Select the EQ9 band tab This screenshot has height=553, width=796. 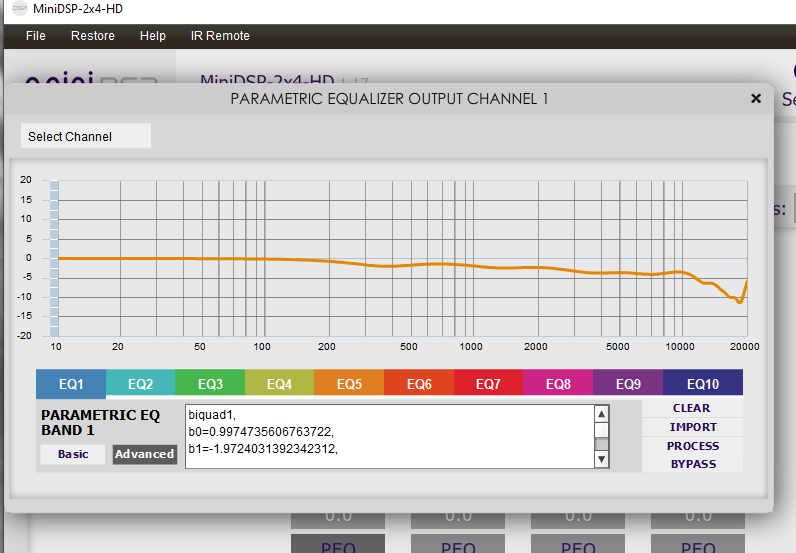(x=628, y=383)
